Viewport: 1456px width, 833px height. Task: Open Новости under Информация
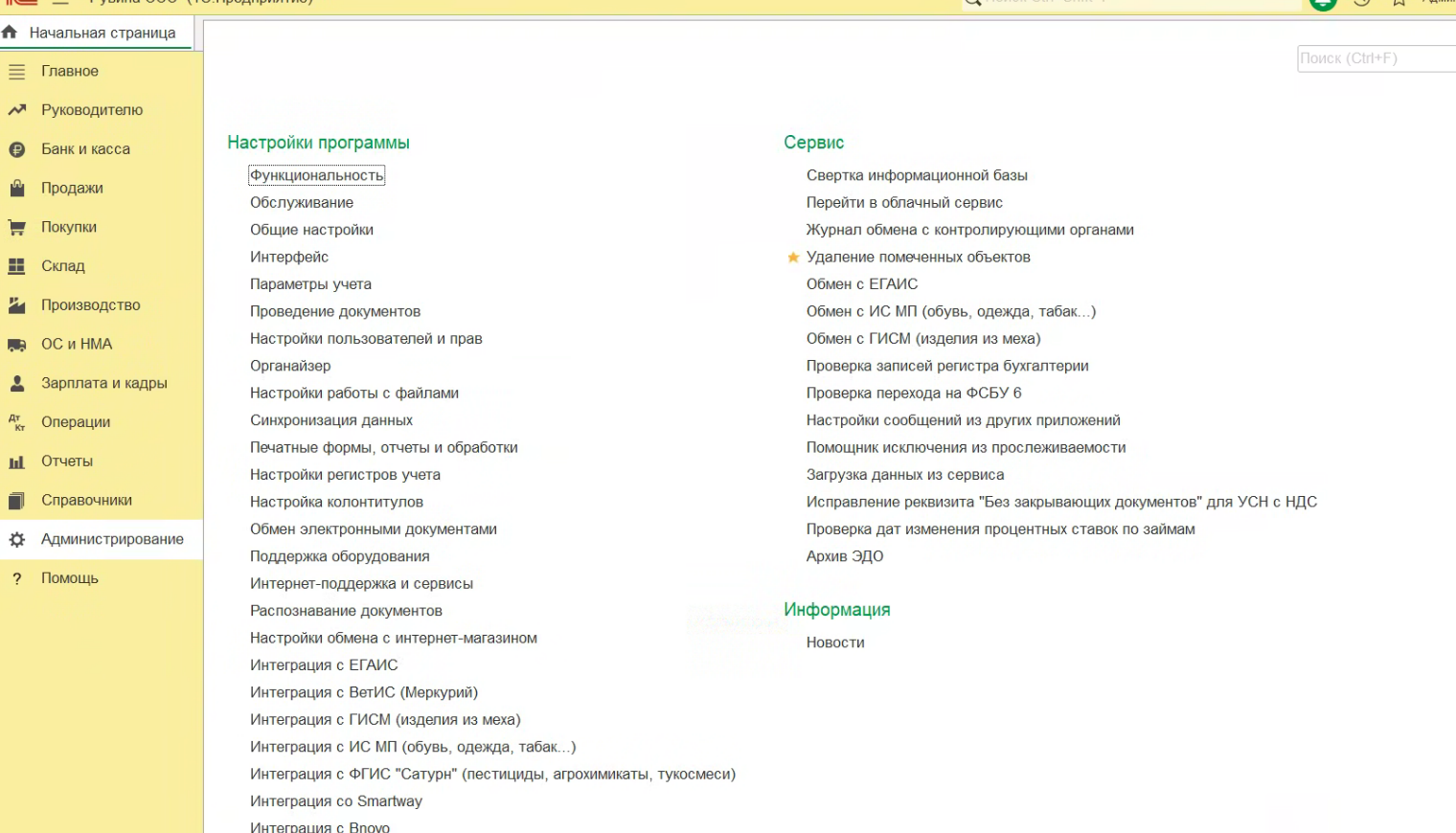click(834, 643)
